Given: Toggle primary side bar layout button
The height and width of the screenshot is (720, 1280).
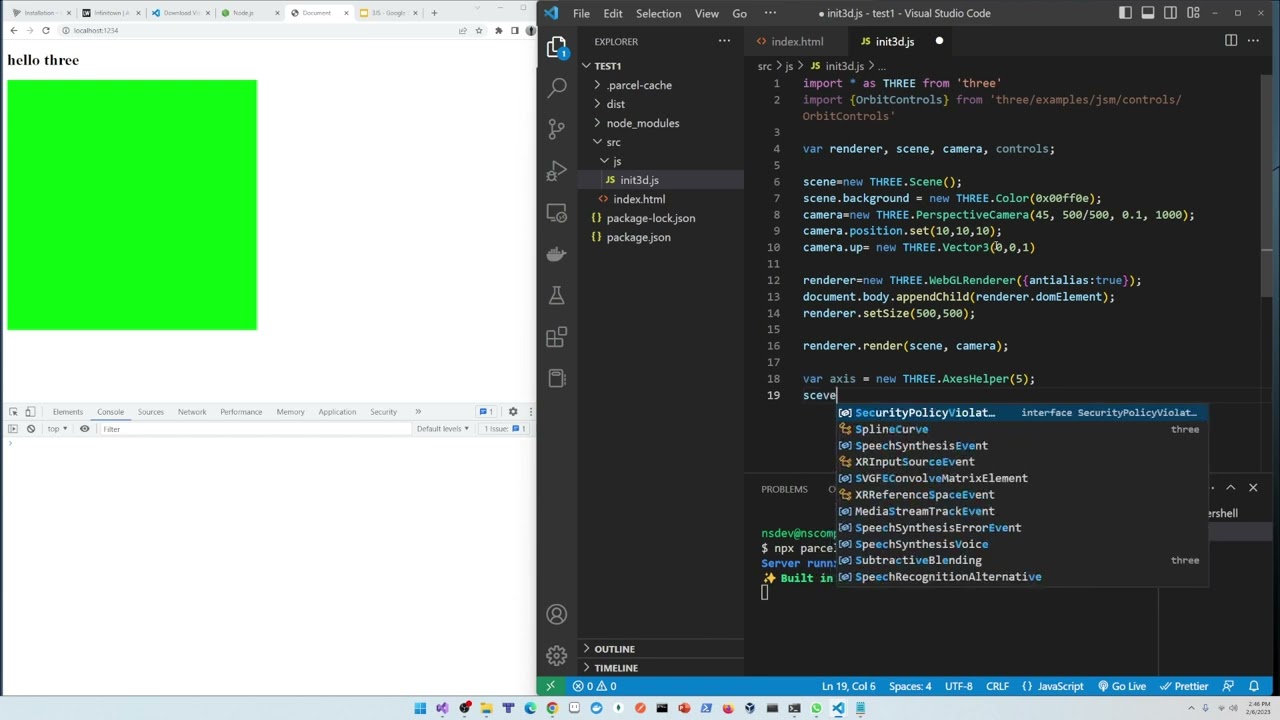Looking at the screenshot, I should pos(1126,13).
